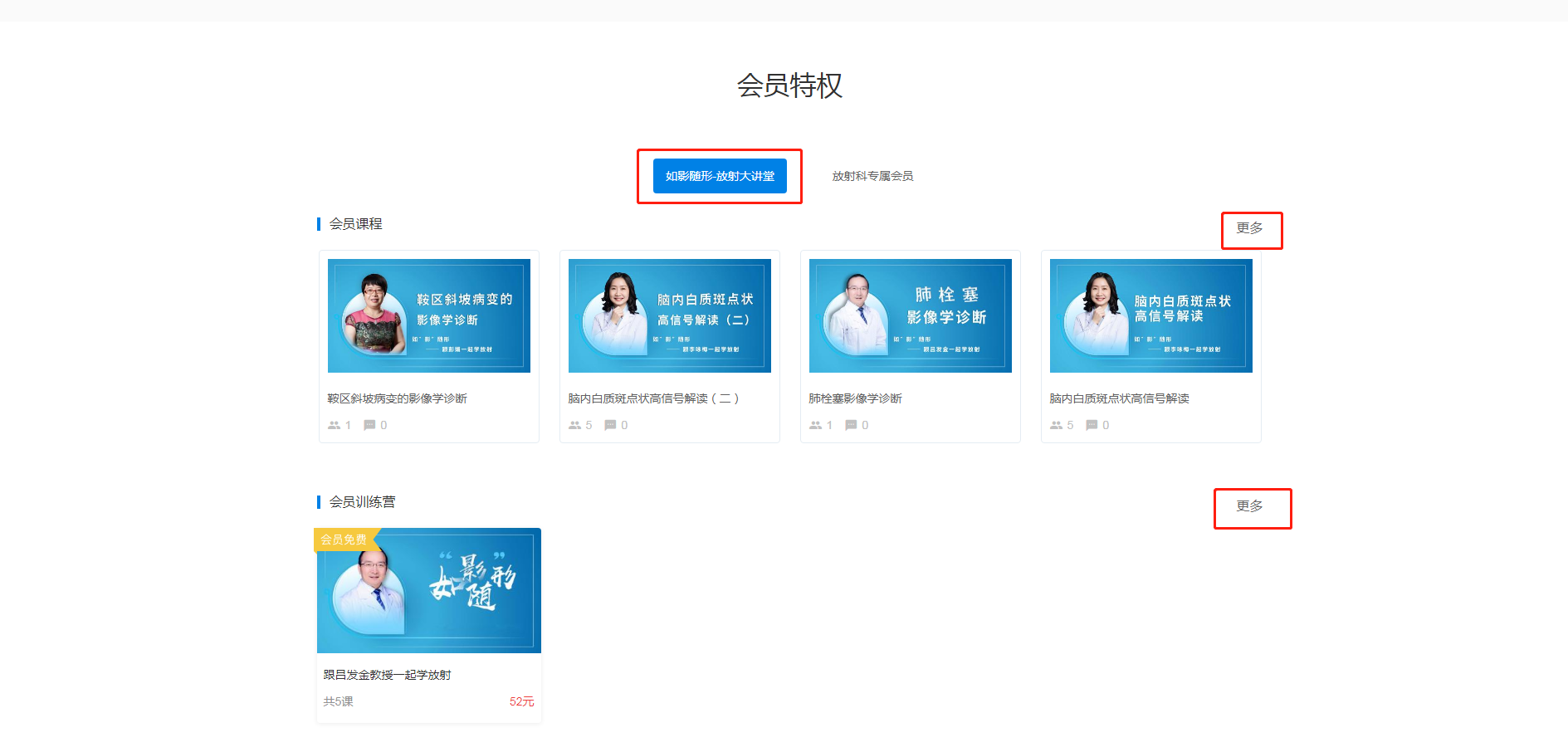Click the 会员训练营 section heading
The image size is (1568, 752).
(362, 502)
